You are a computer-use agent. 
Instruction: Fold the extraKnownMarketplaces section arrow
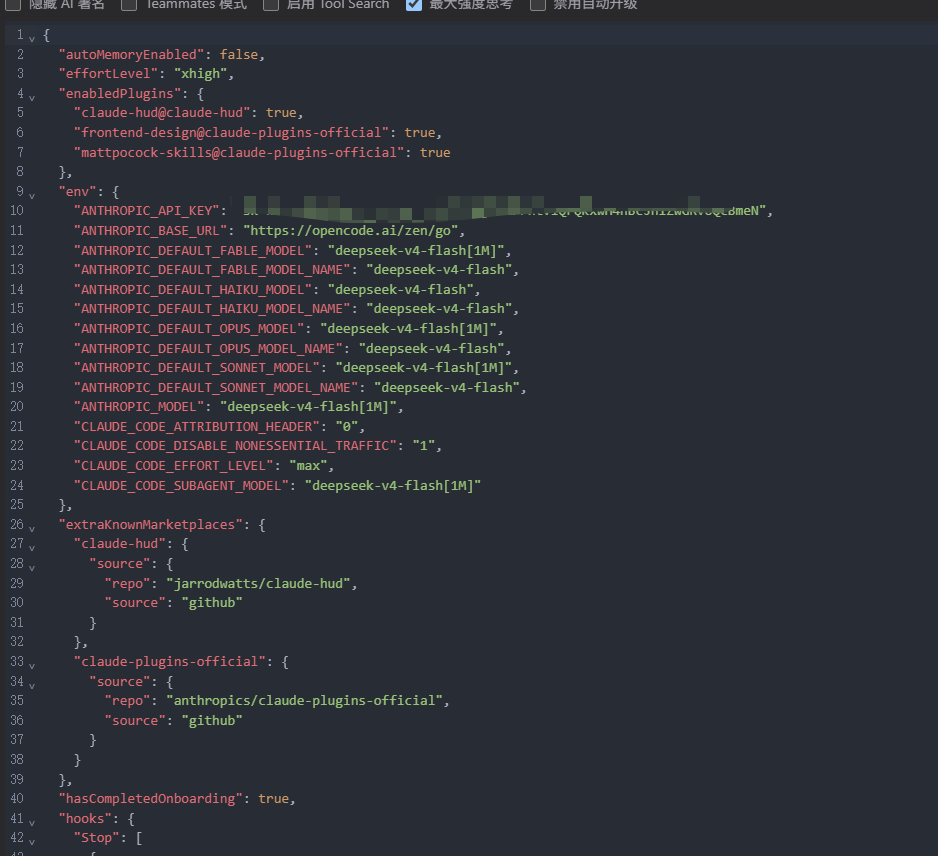pos(32,529)
